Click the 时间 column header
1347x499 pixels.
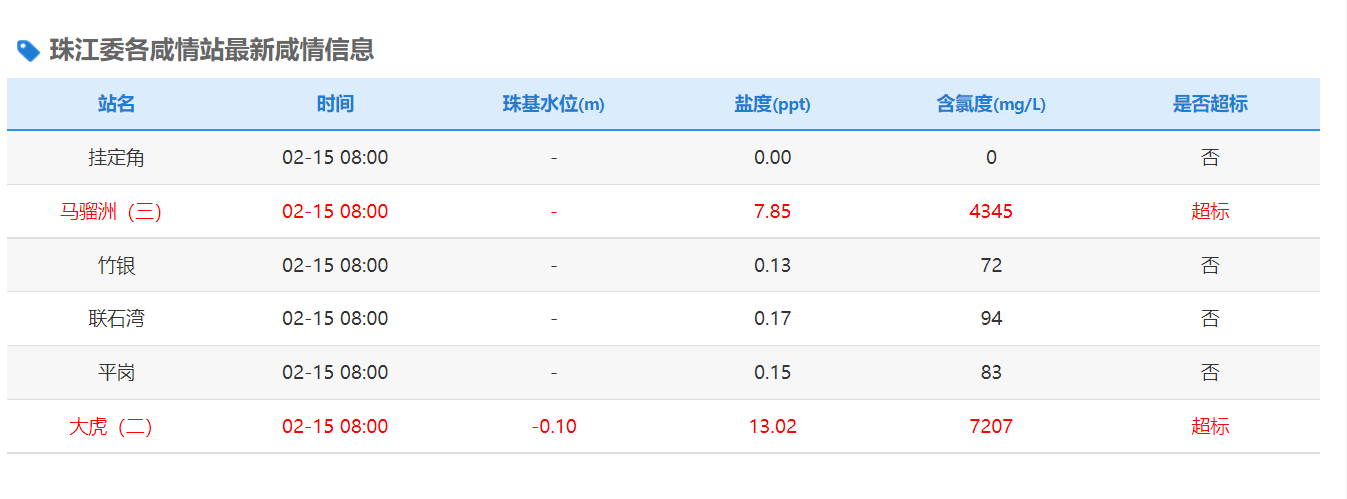335,104
